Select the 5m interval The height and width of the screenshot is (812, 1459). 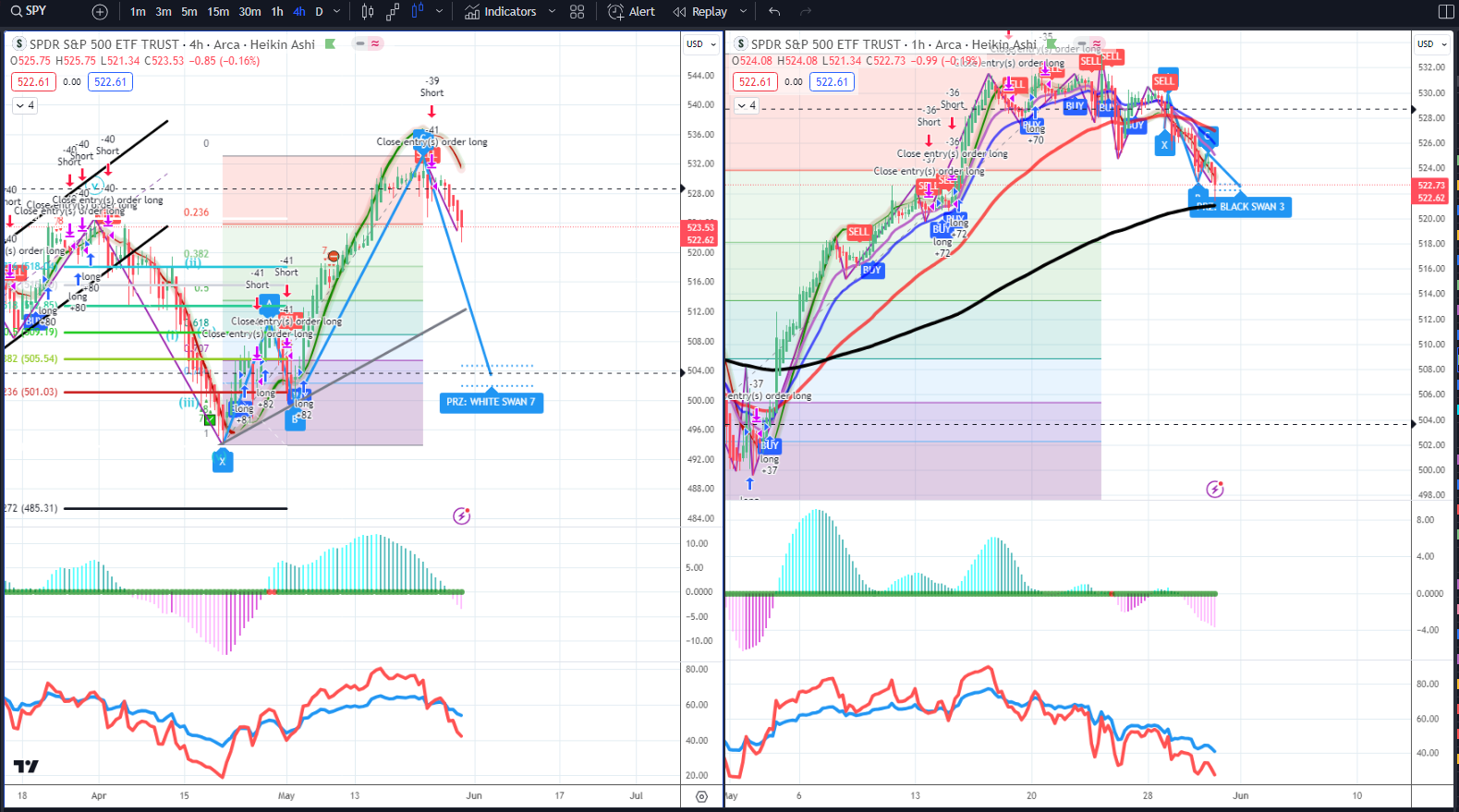tap(189, 12)
